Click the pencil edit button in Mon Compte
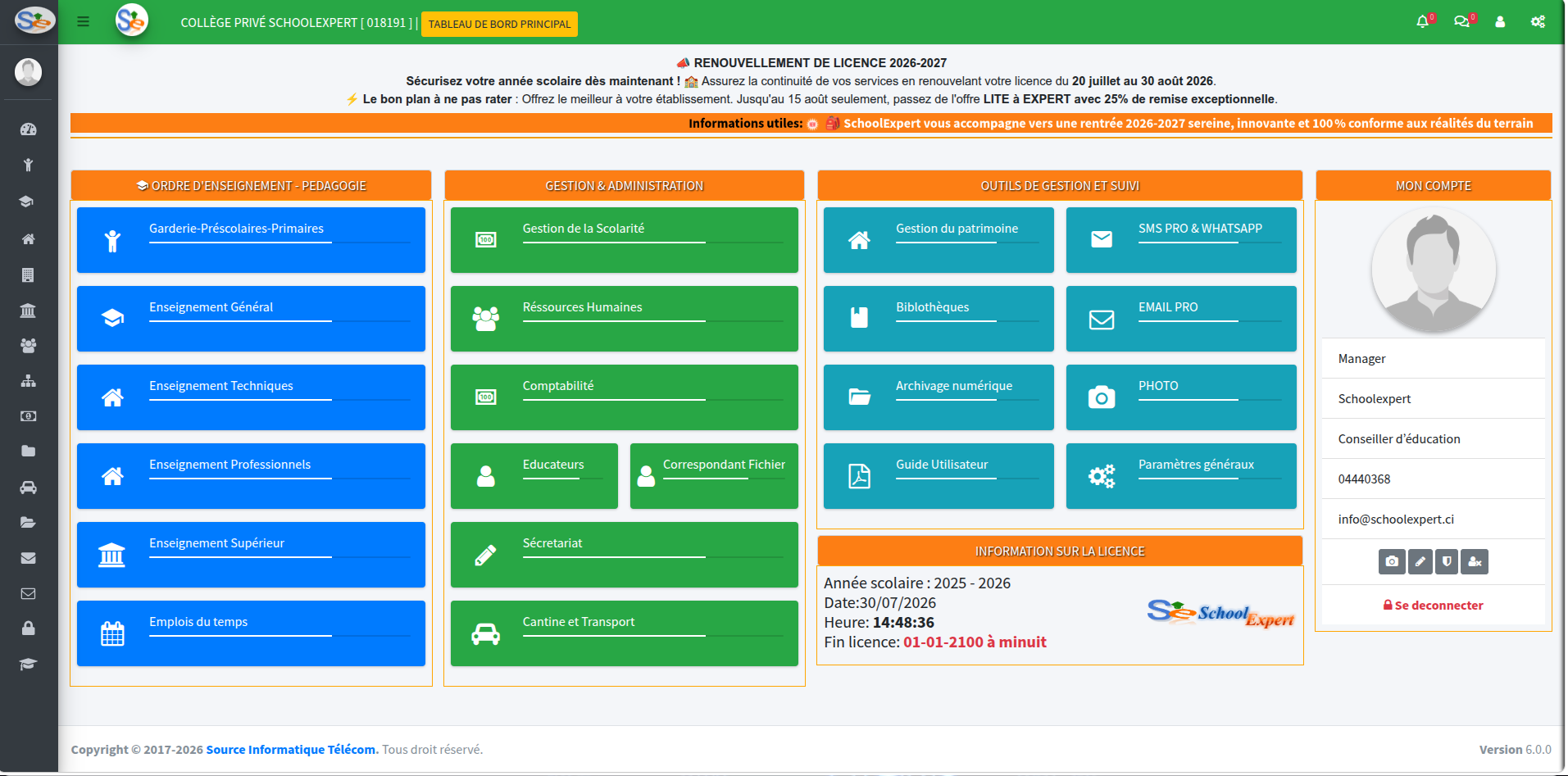Image resolution: width=1568 pixels, height=776 pixels. 1420,561
